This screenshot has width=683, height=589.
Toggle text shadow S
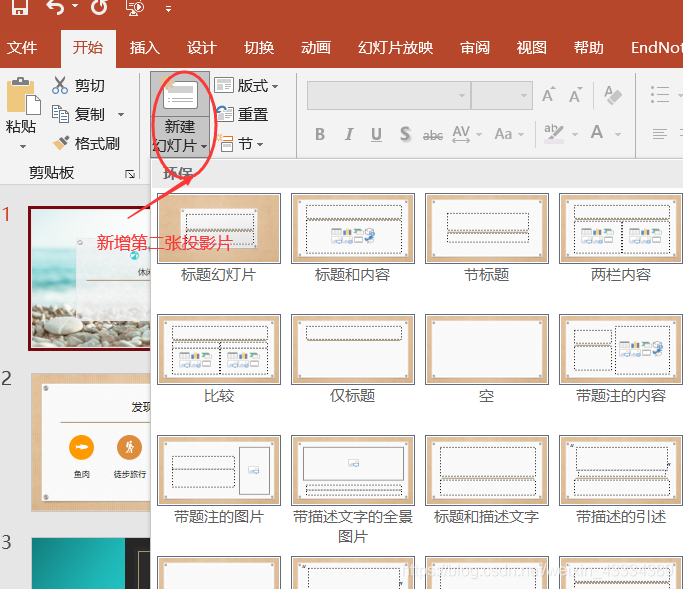[405, 134]
